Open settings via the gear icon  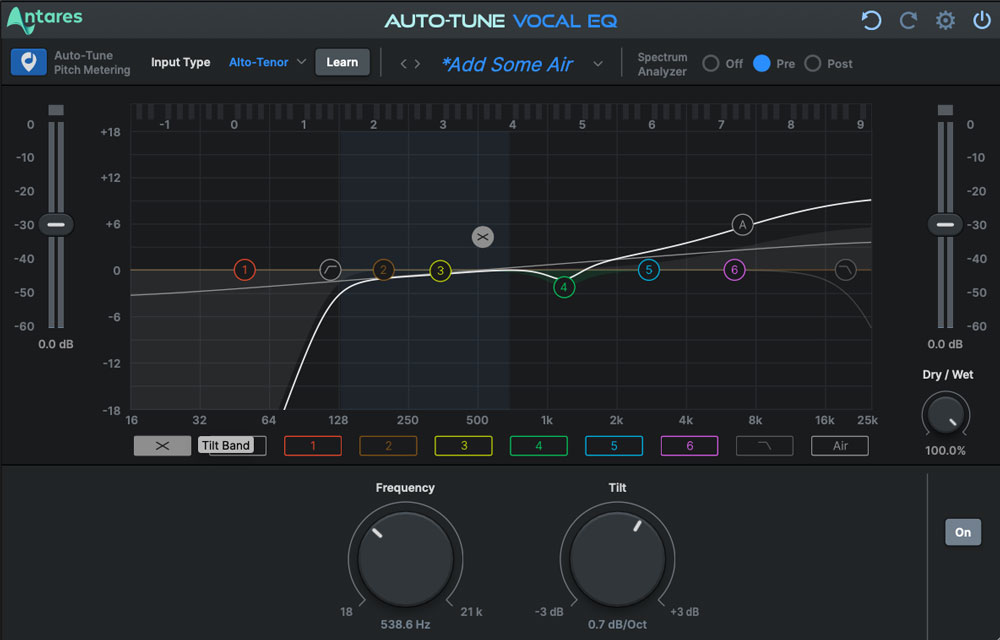945,20
